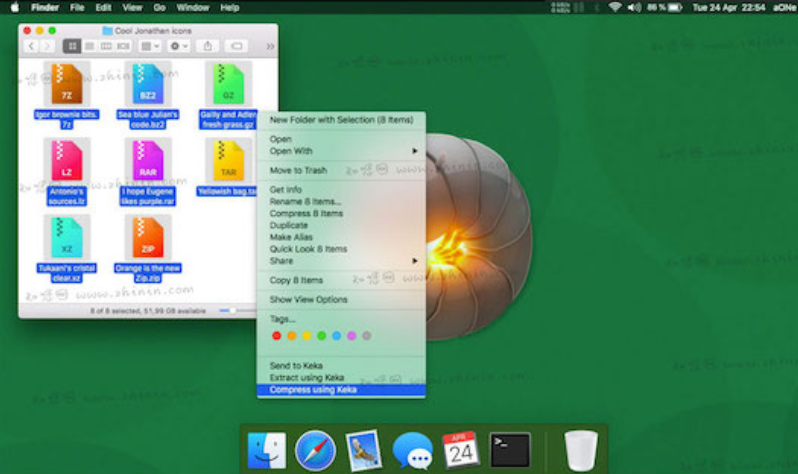798x474 pixels.
Task: Select the 7Z archive file icon
Action: 67,84
